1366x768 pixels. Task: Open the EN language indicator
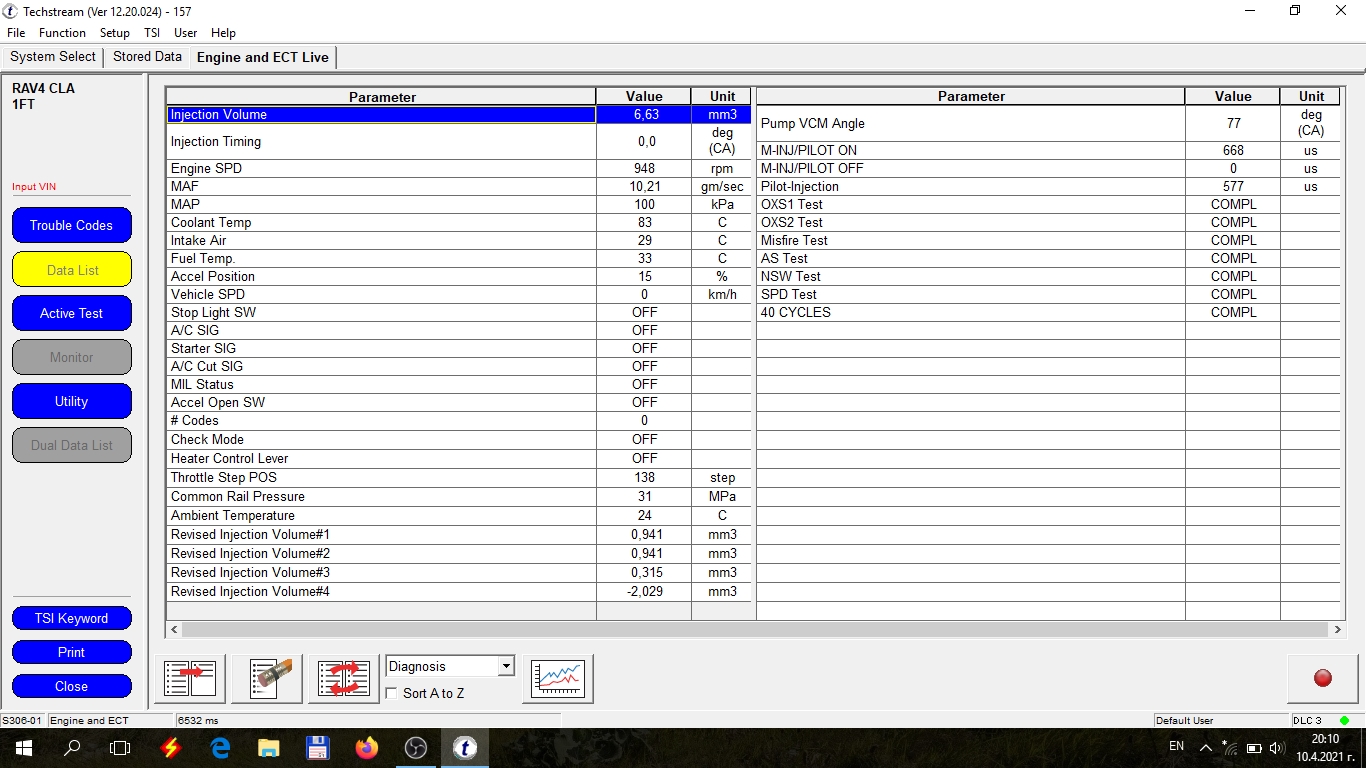coord(1176,746)
